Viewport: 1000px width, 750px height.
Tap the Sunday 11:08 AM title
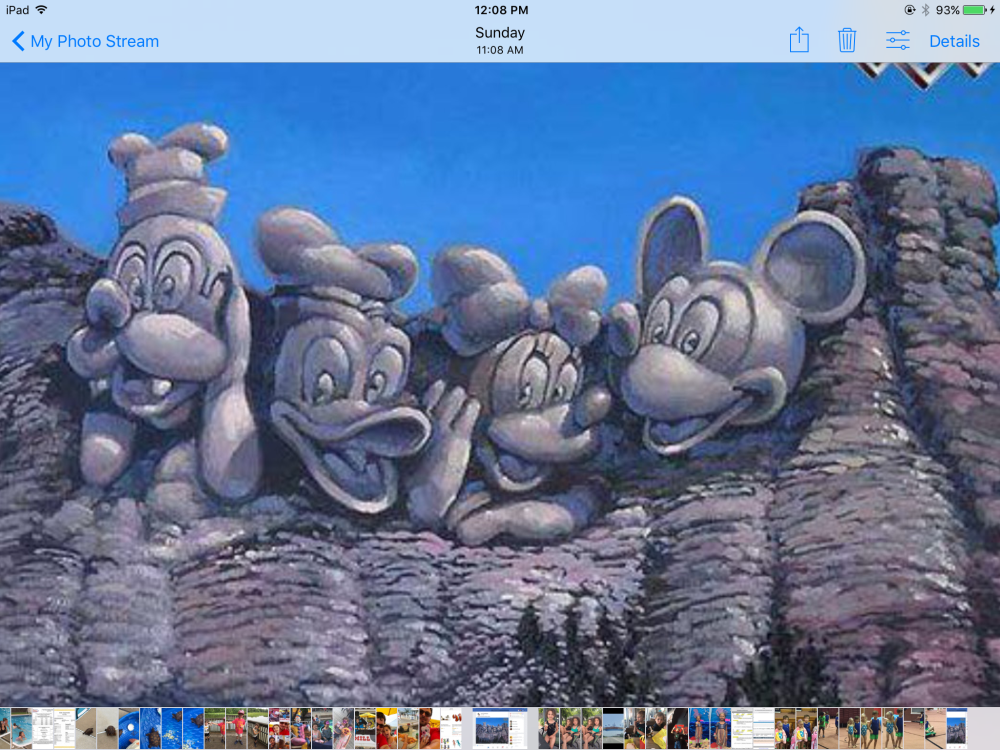(x=500, y=40)
